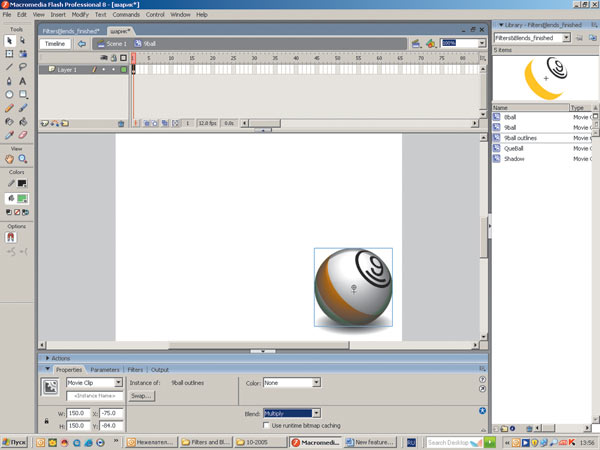Select the Eyedropper tool
The image size is (600, 450).
click(9, 134)
